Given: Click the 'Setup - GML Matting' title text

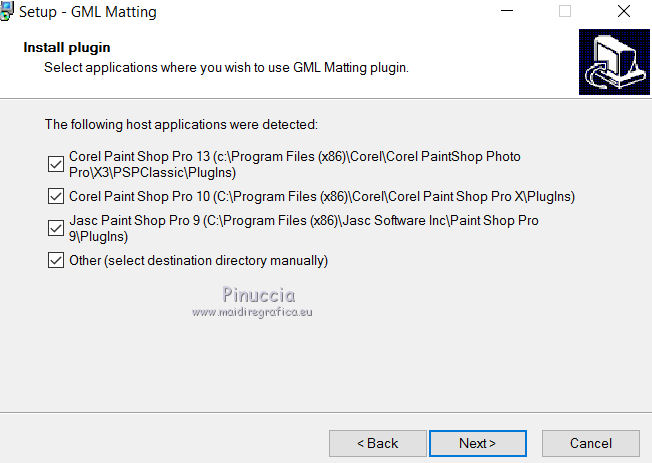Looking at the screenshot, I should [x=88, y=12].
